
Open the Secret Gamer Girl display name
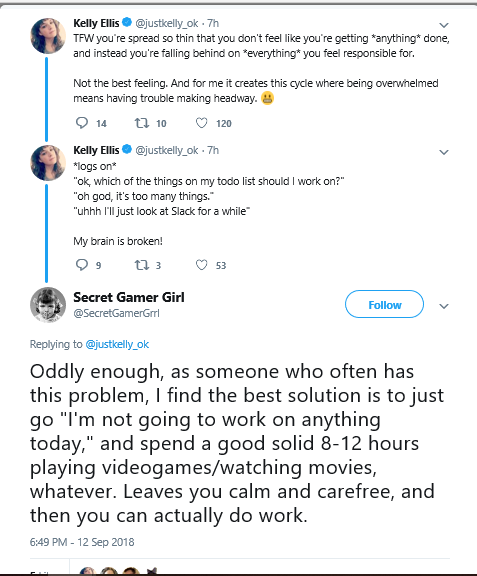click(129, 297)
